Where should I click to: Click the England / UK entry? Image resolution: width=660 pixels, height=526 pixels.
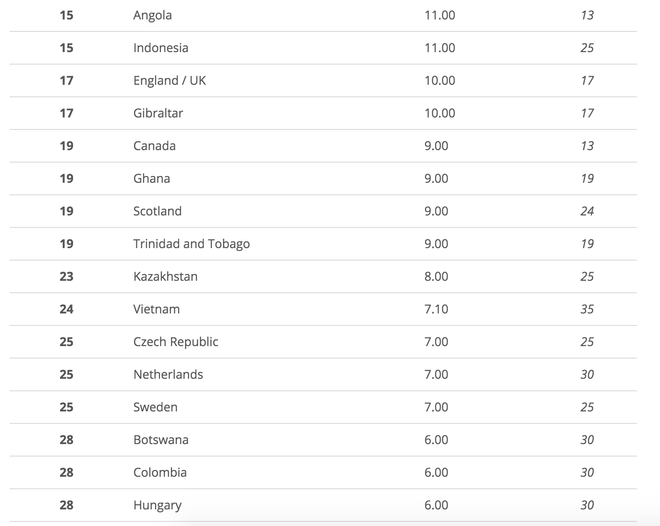point(168,81)
